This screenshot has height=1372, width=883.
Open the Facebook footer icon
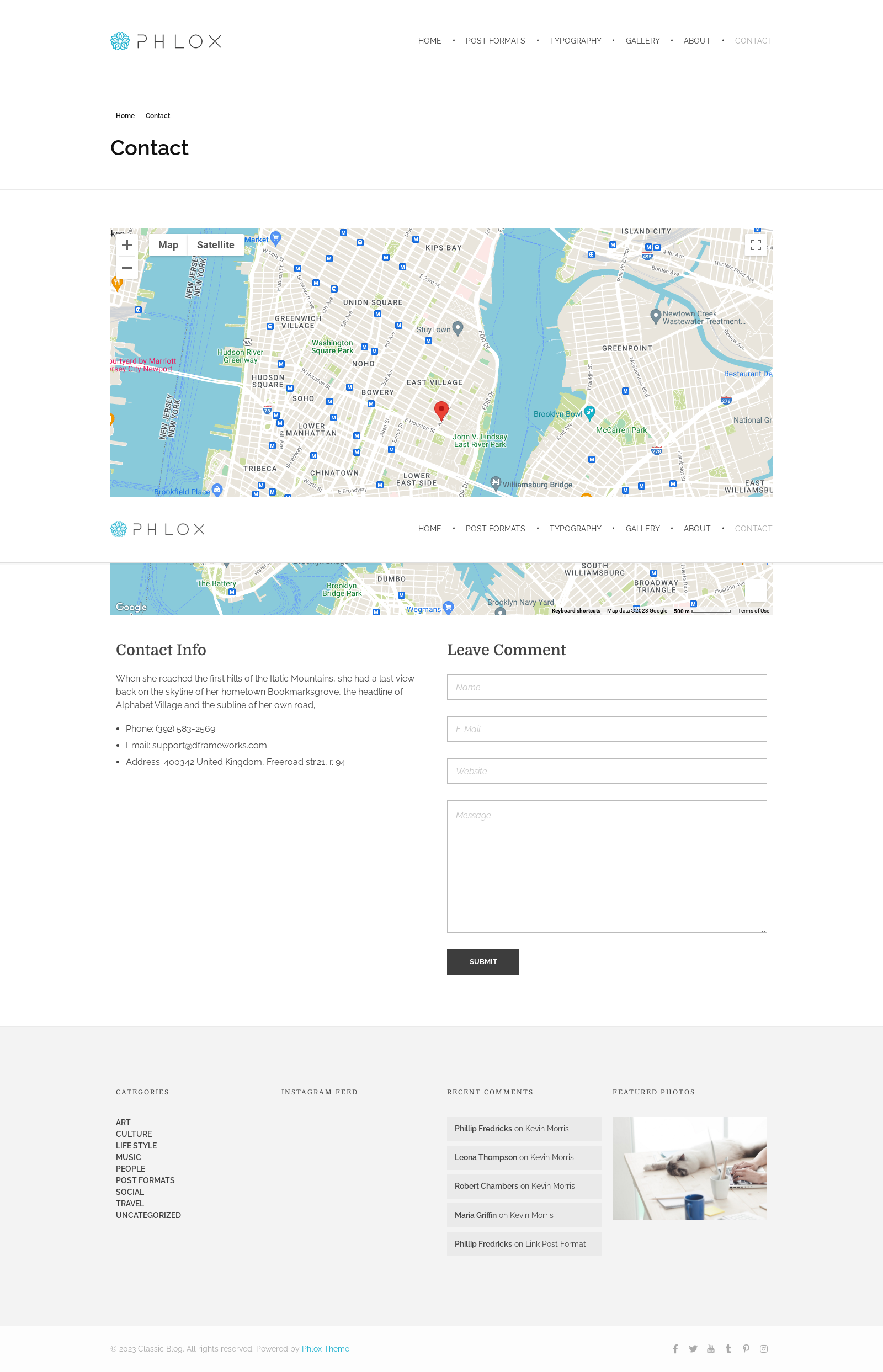(x=675, y=1348)
